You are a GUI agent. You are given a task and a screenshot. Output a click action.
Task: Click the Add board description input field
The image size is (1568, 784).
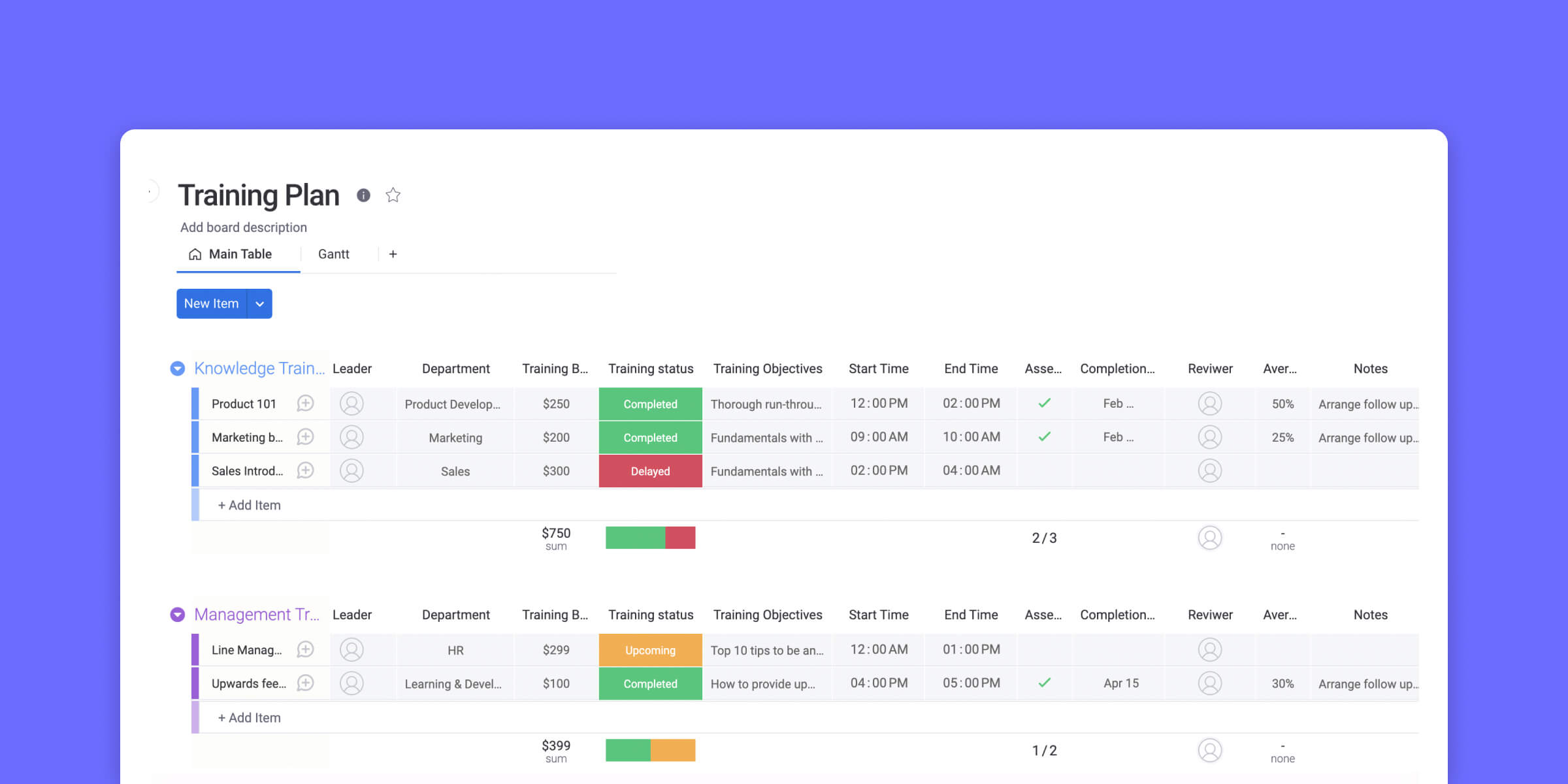[243, 227]
